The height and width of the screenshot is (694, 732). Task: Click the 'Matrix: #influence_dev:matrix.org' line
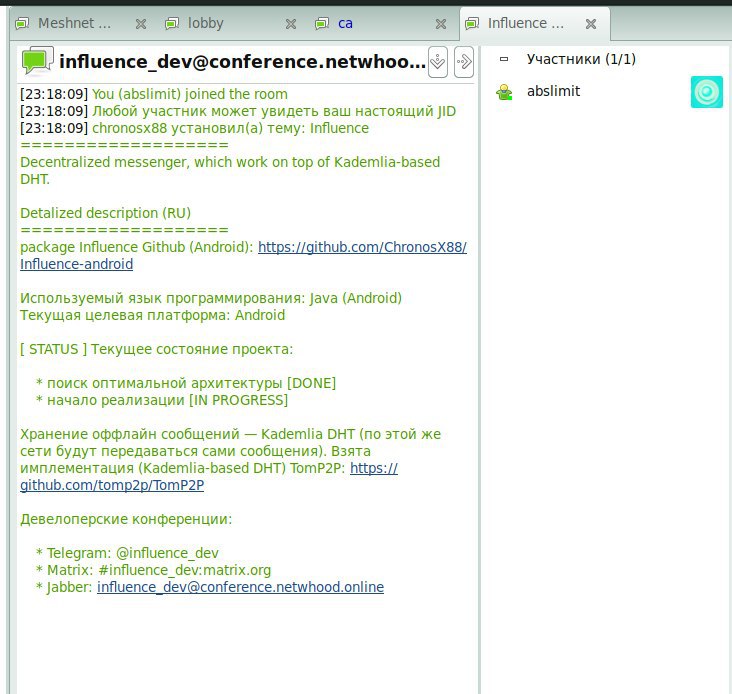[x=153, y=570]
